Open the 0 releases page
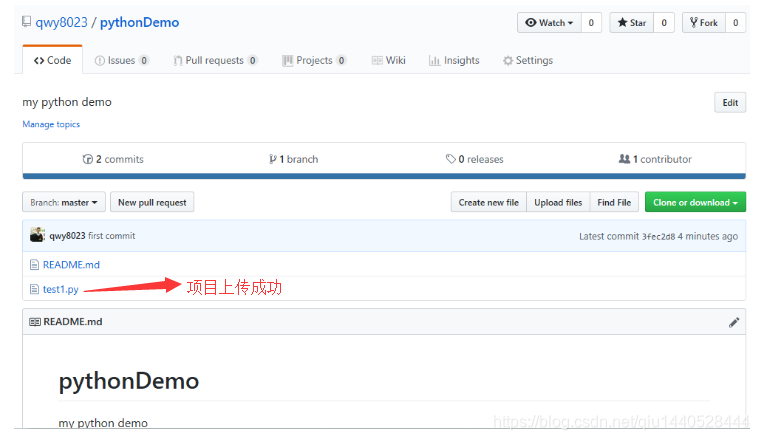Screen dimensions: 759x440 click(x=475, y=159)
